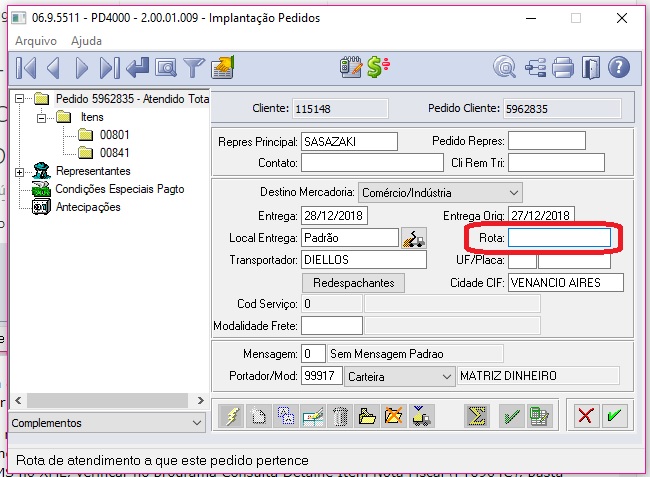
Task: Click the Redespachantes button
Action: [x=354, y=283]
